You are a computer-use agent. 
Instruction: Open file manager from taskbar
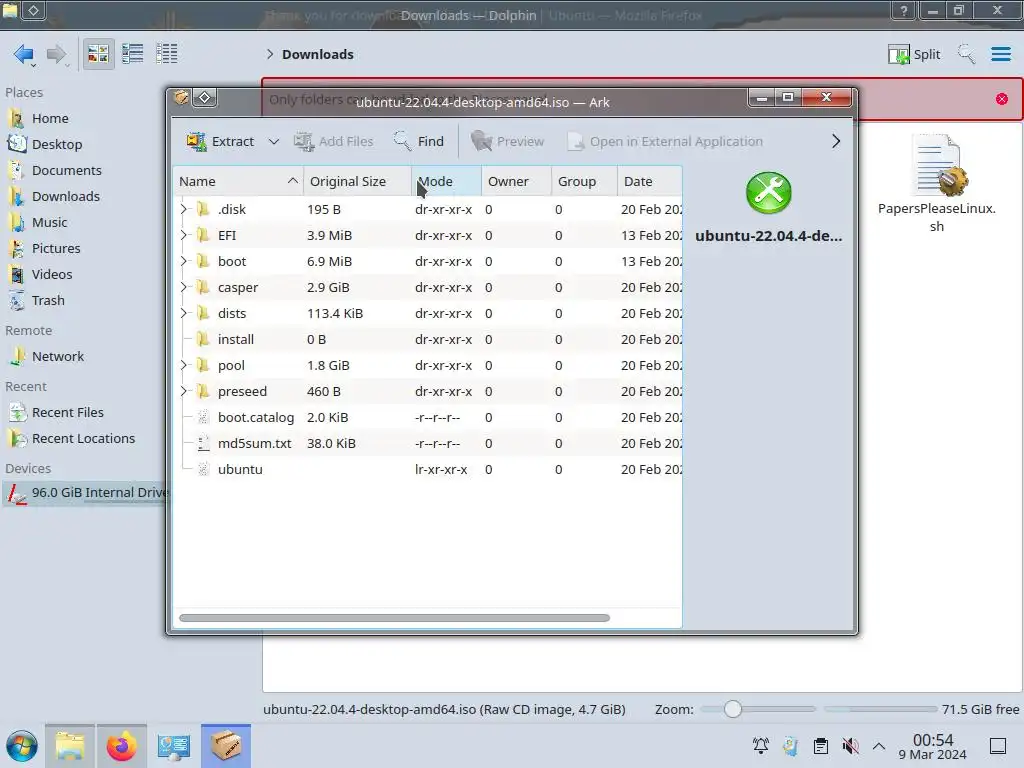(70, 746)
